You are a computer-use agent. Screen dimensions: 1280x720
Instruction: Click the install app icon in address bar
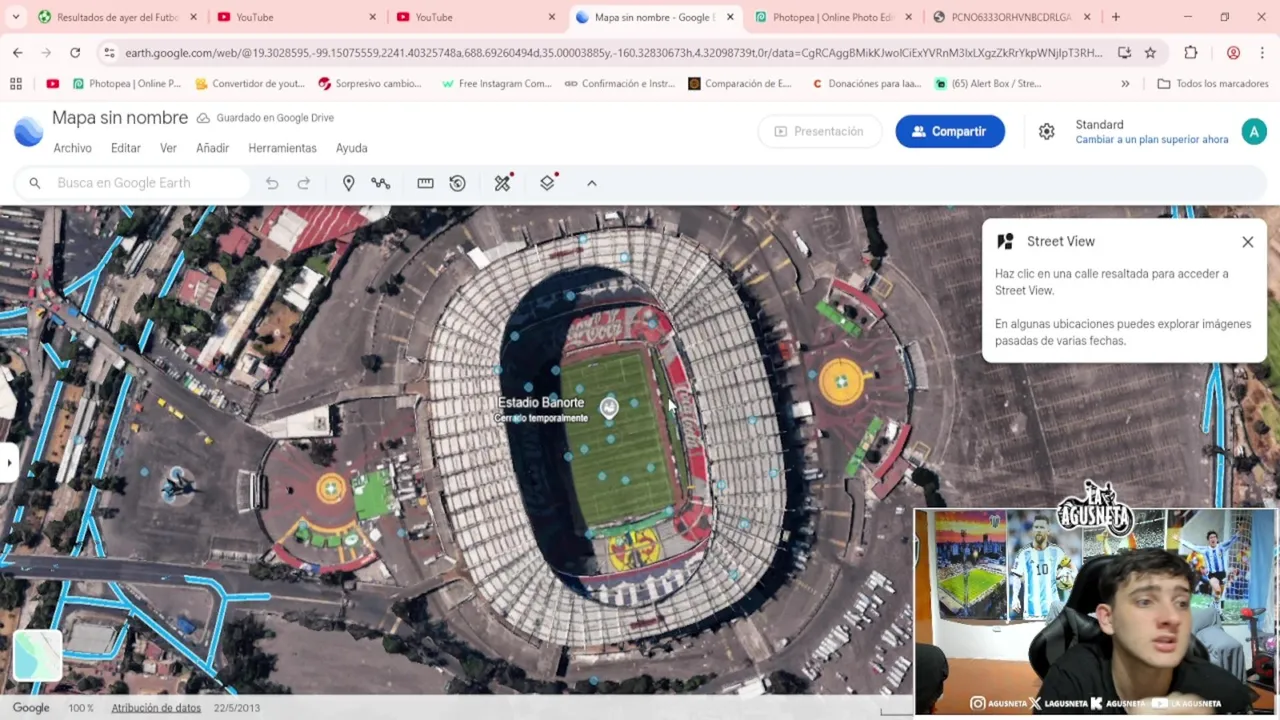point(1124,53)
